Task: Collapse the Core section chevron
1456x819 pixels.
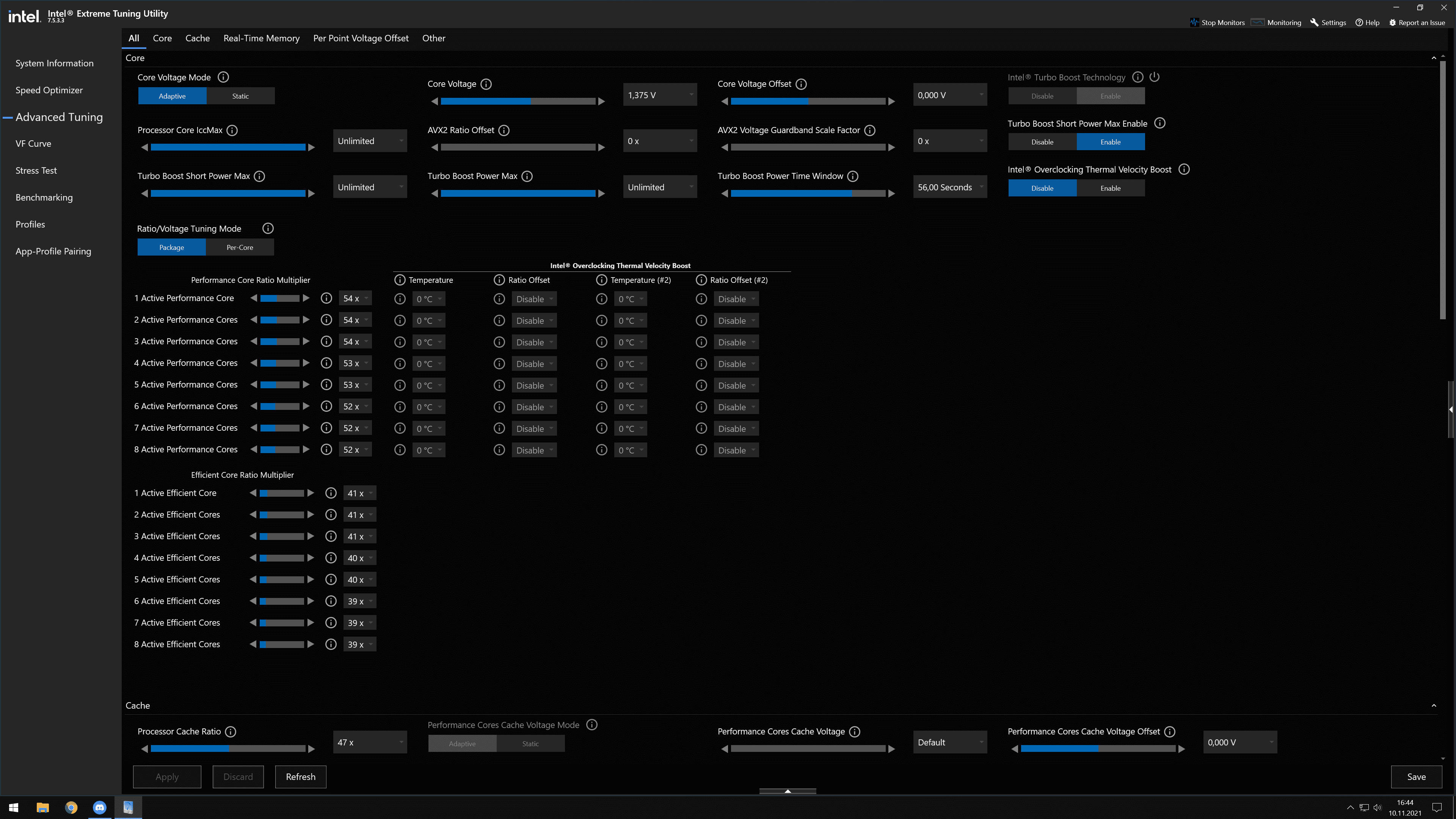Action: (x=1434, y=58)
